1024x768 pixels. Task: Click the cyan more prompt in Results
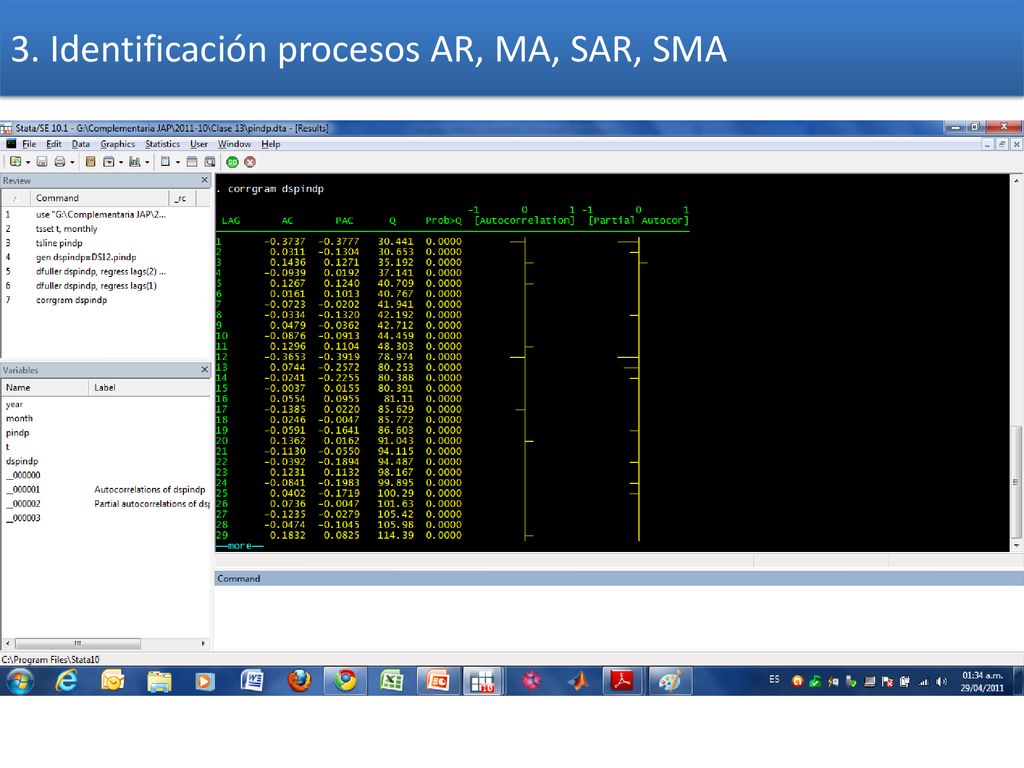[x=240, y=545]
